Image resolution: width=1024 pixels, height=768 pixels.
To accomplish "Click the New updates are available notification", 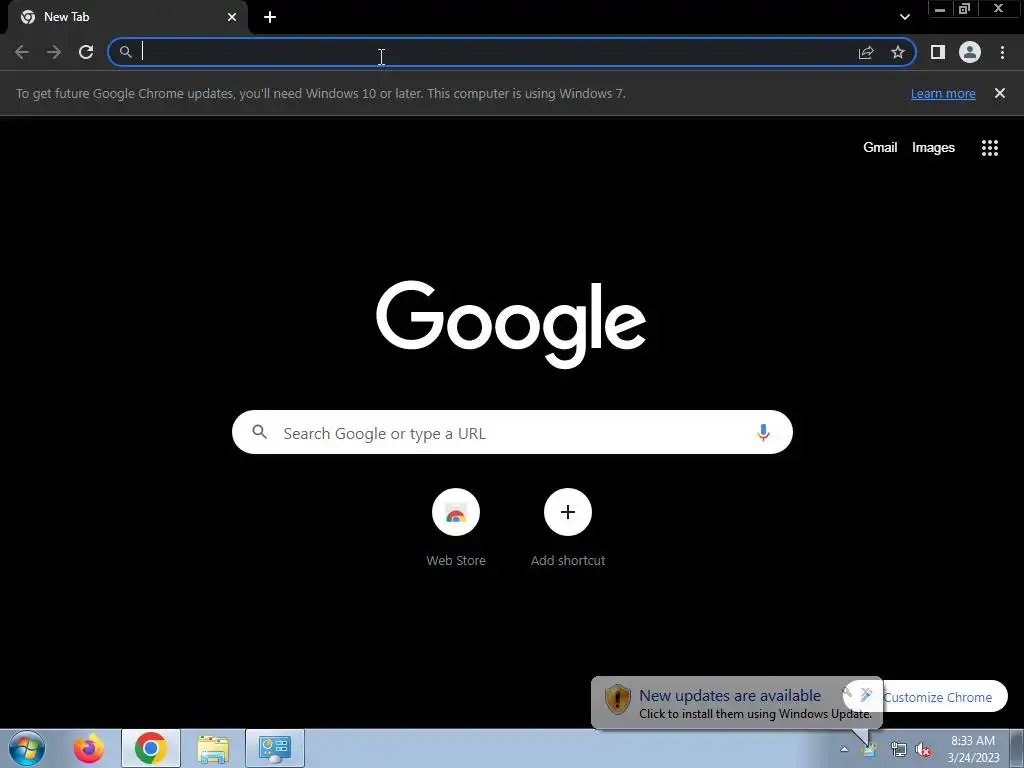I will point(737,703).
